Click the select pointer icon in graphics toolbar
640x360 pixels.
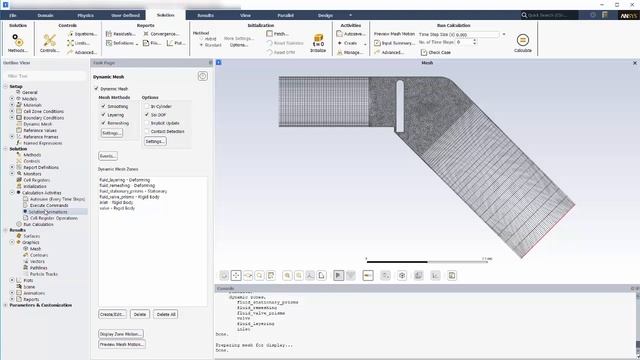click(x=338, y=276)
